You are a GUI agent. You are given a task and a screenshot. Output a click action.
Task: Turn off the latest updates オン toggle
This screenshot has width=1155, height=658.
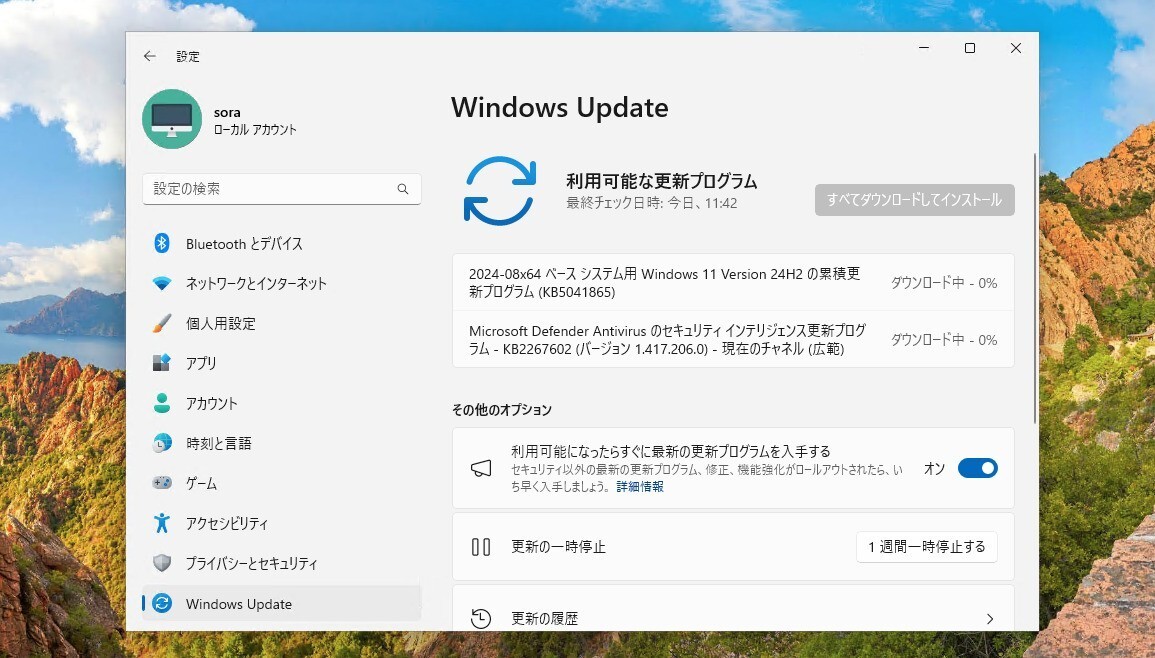[x=977, y=467]
